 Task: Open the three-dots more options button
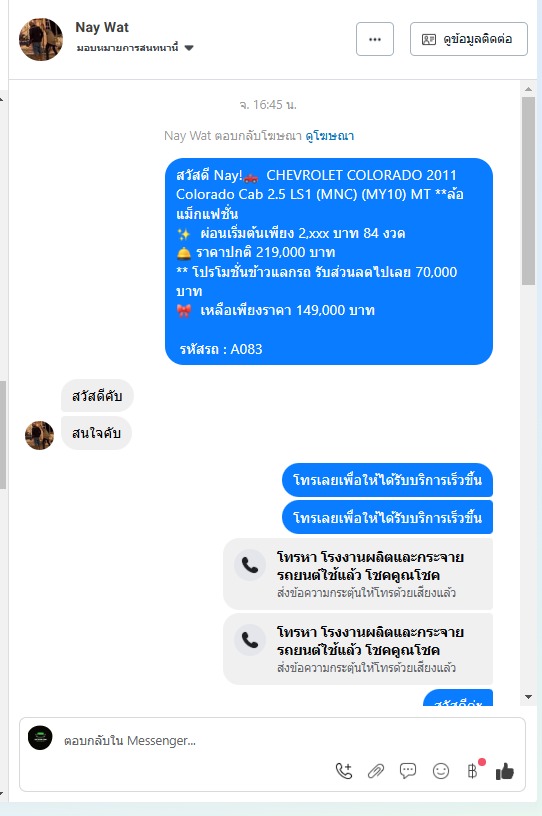tap(375, 39)
